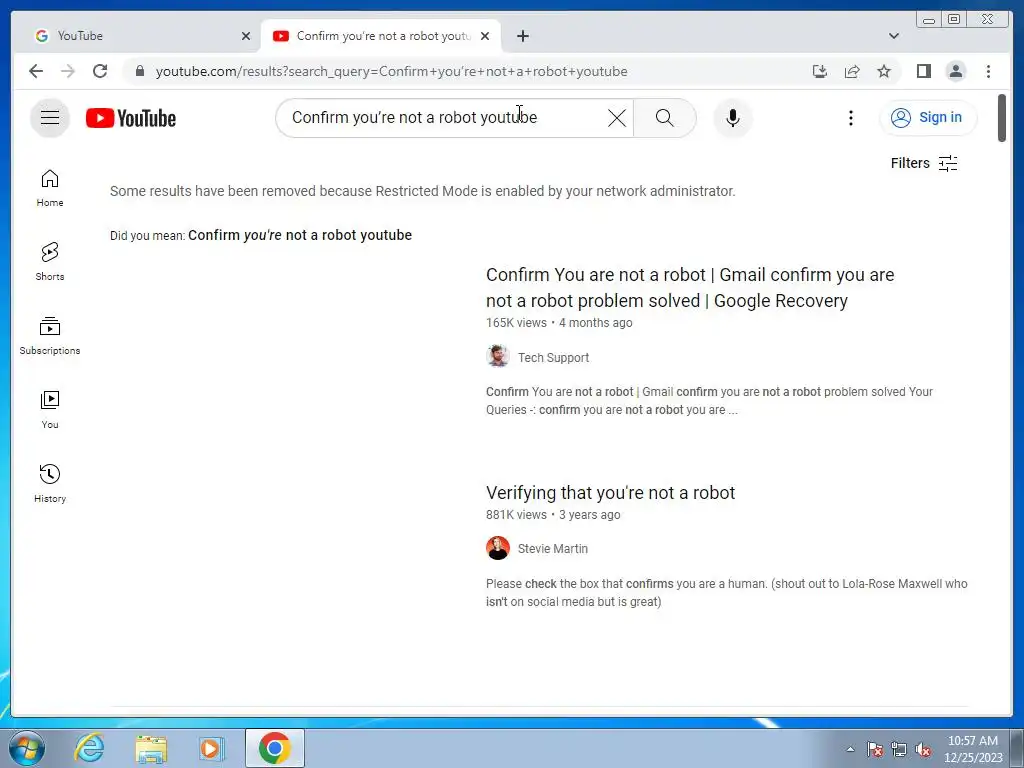Open Chrome profile avatar
Screen dimensions: 1024x768
coord(955,71)
